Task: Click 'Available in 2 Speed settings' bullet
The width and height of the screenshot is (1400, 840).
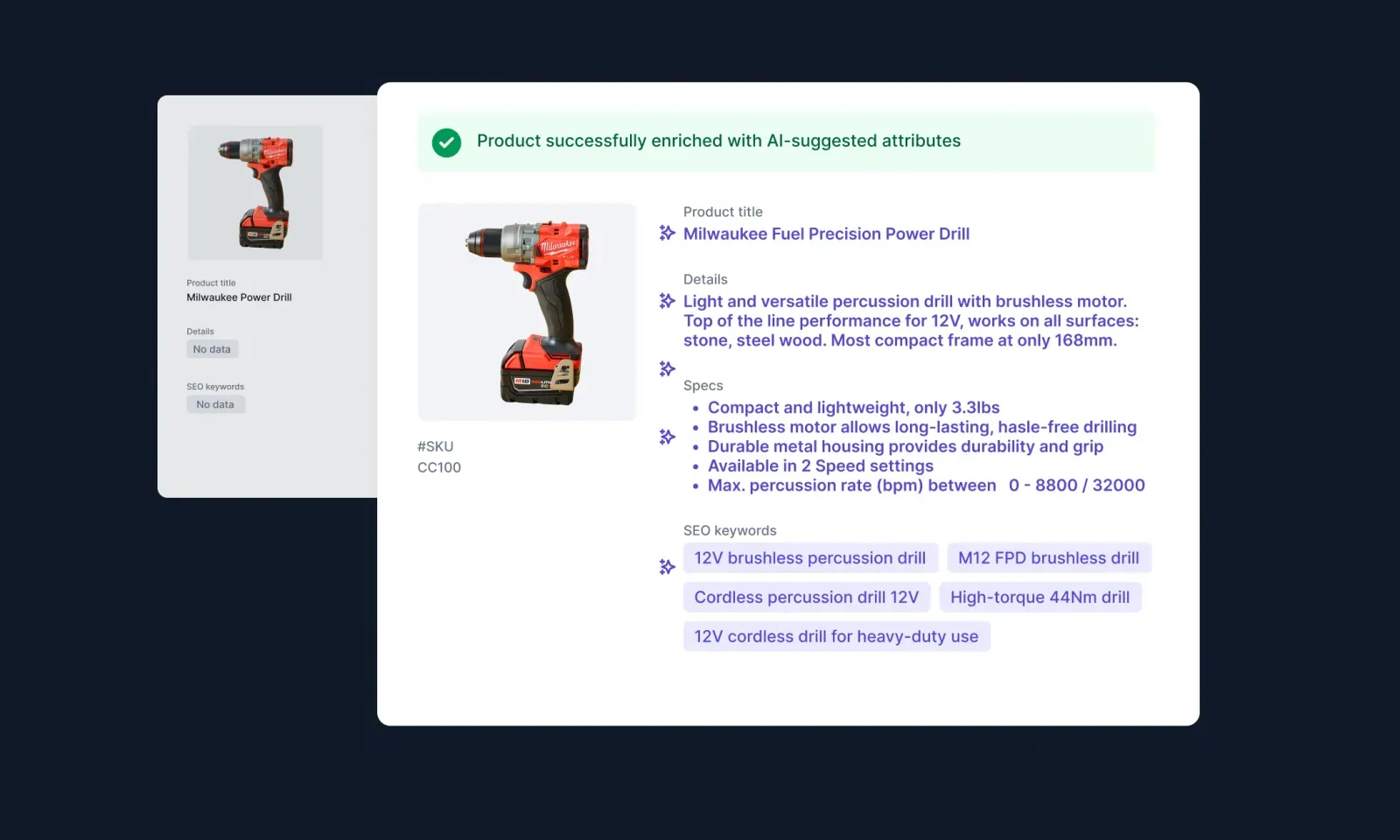Action: [821, 466]
